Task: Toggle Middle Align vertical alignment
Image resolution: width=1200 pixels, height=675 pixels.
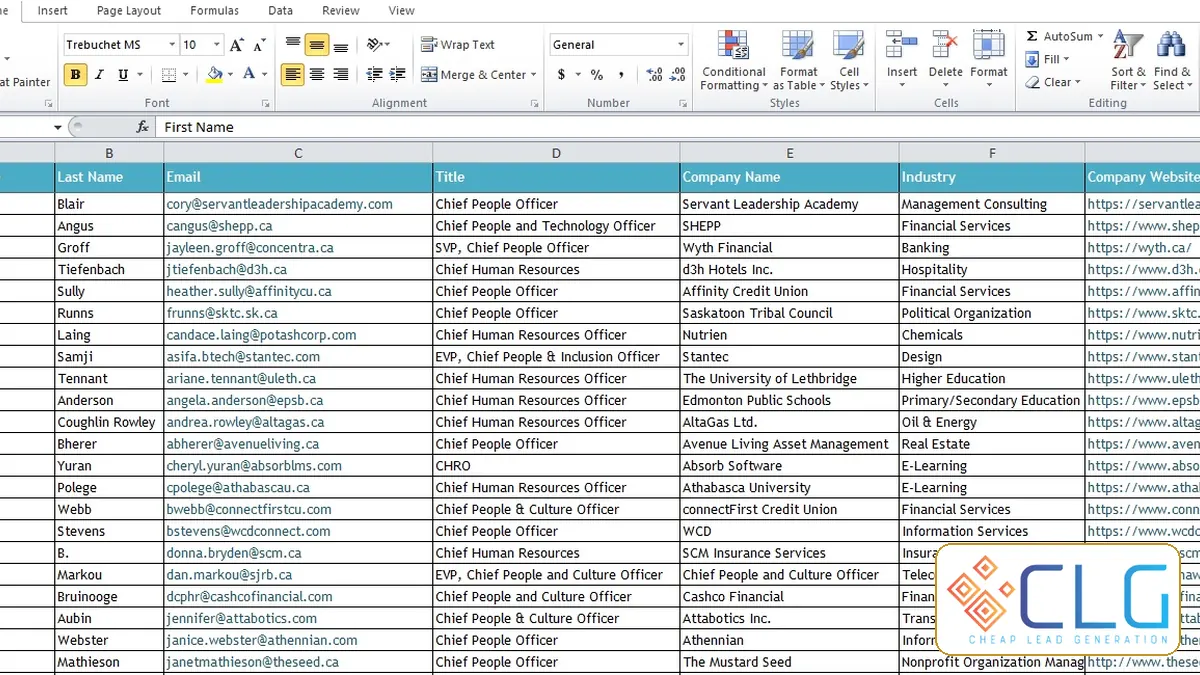Action: (317, 44)
